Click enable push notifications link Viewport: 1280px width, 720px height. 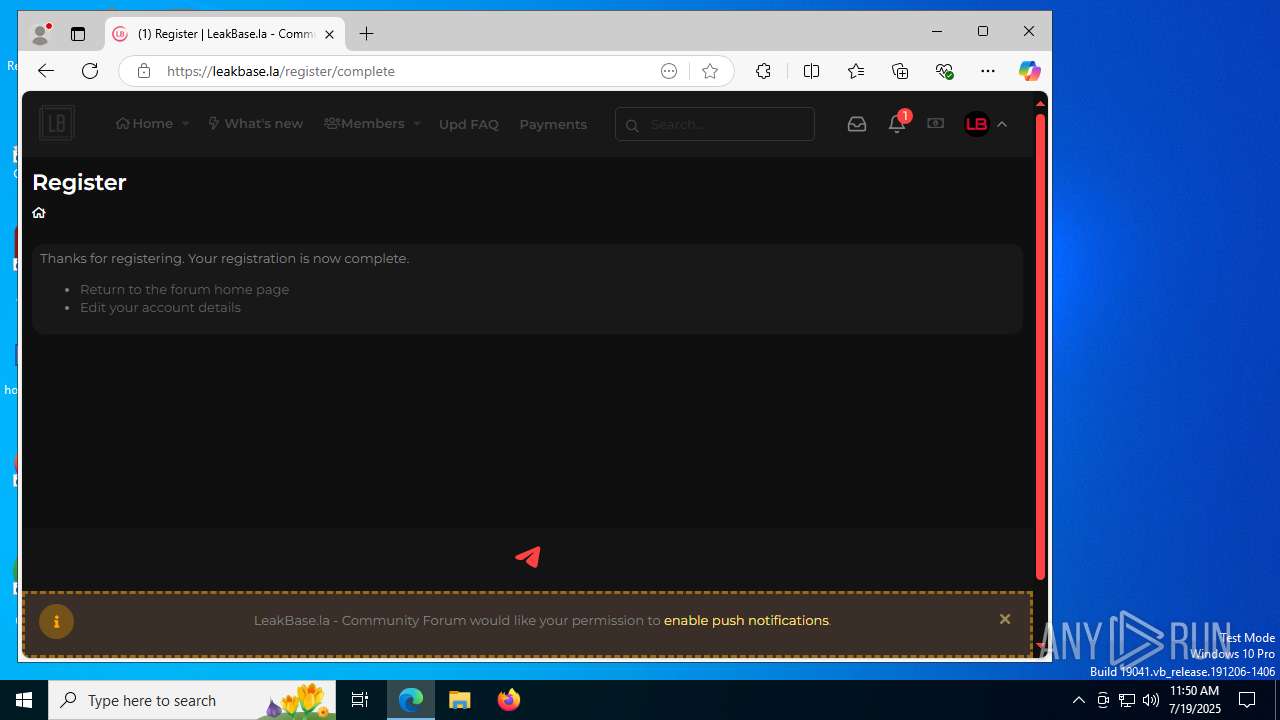tap(746, 620)
